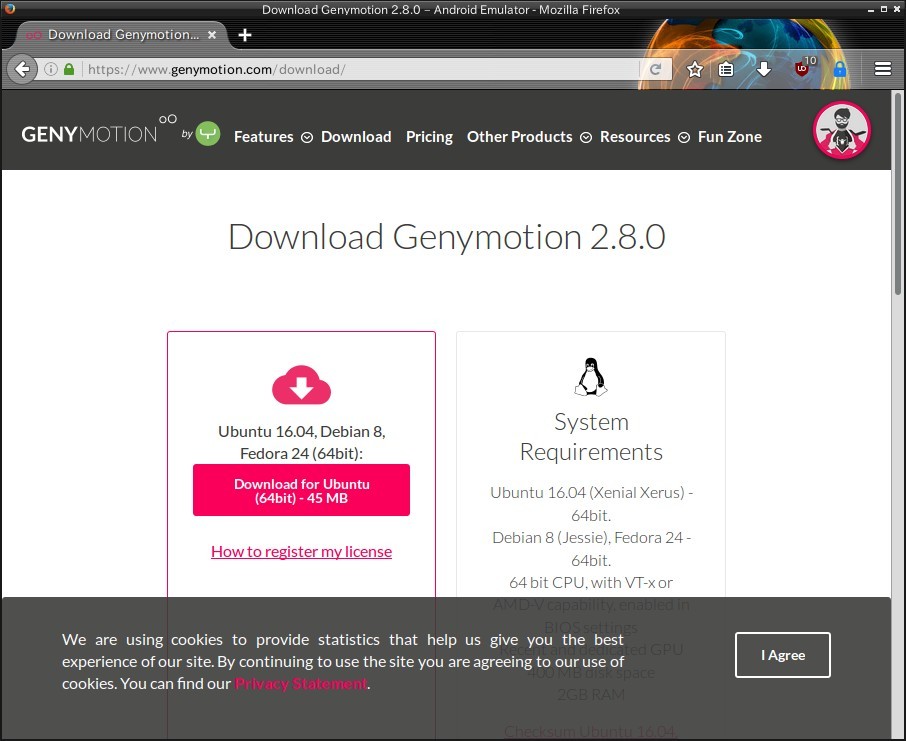The height and width of the screenshot is (741, 906).
Task: Click the Genymotion logo
Action: (x=99, y=130)
